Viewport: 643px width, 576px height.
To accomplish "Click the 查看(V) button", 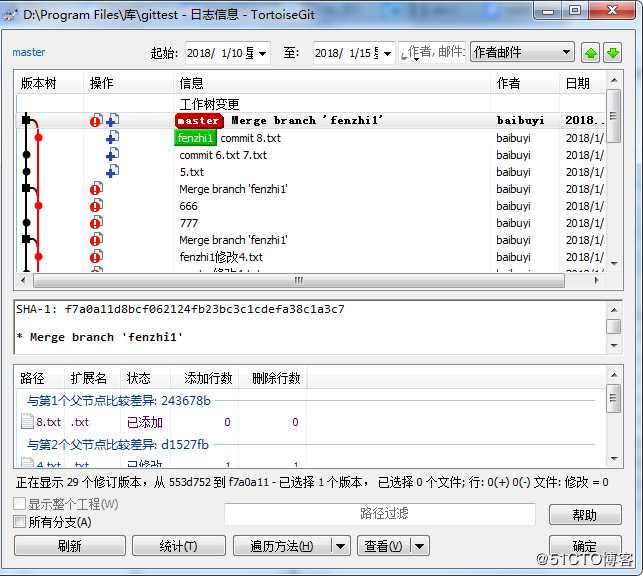I will (383, 546).
